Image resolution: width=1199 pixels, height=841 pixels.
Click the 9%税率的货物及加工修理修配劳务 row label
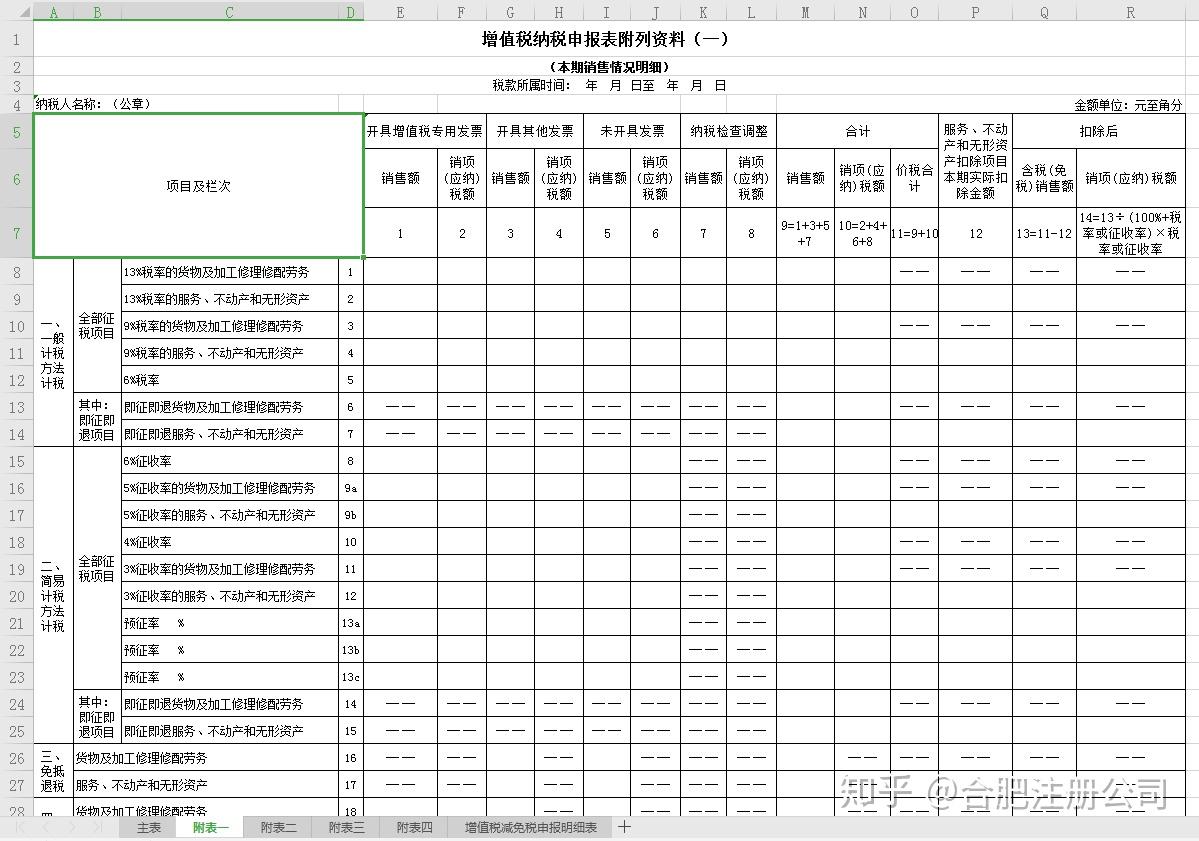pos(229,326)
